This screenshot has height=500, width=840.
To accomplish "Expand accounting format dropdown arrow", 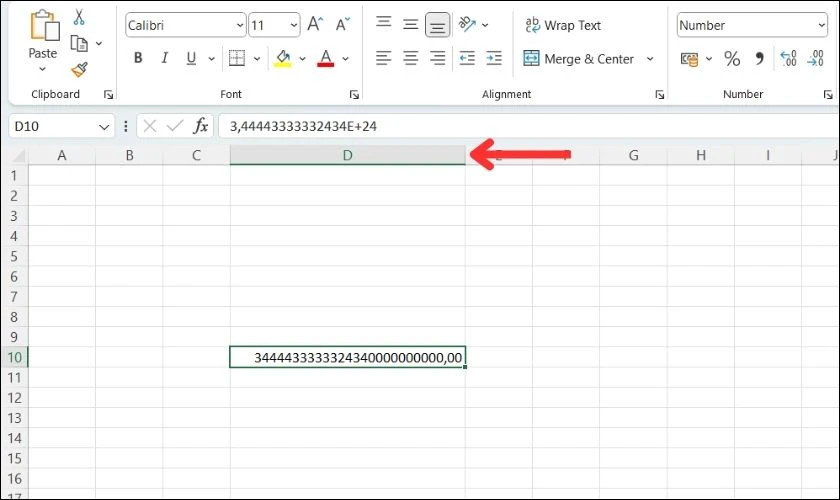I will point(709,58).
